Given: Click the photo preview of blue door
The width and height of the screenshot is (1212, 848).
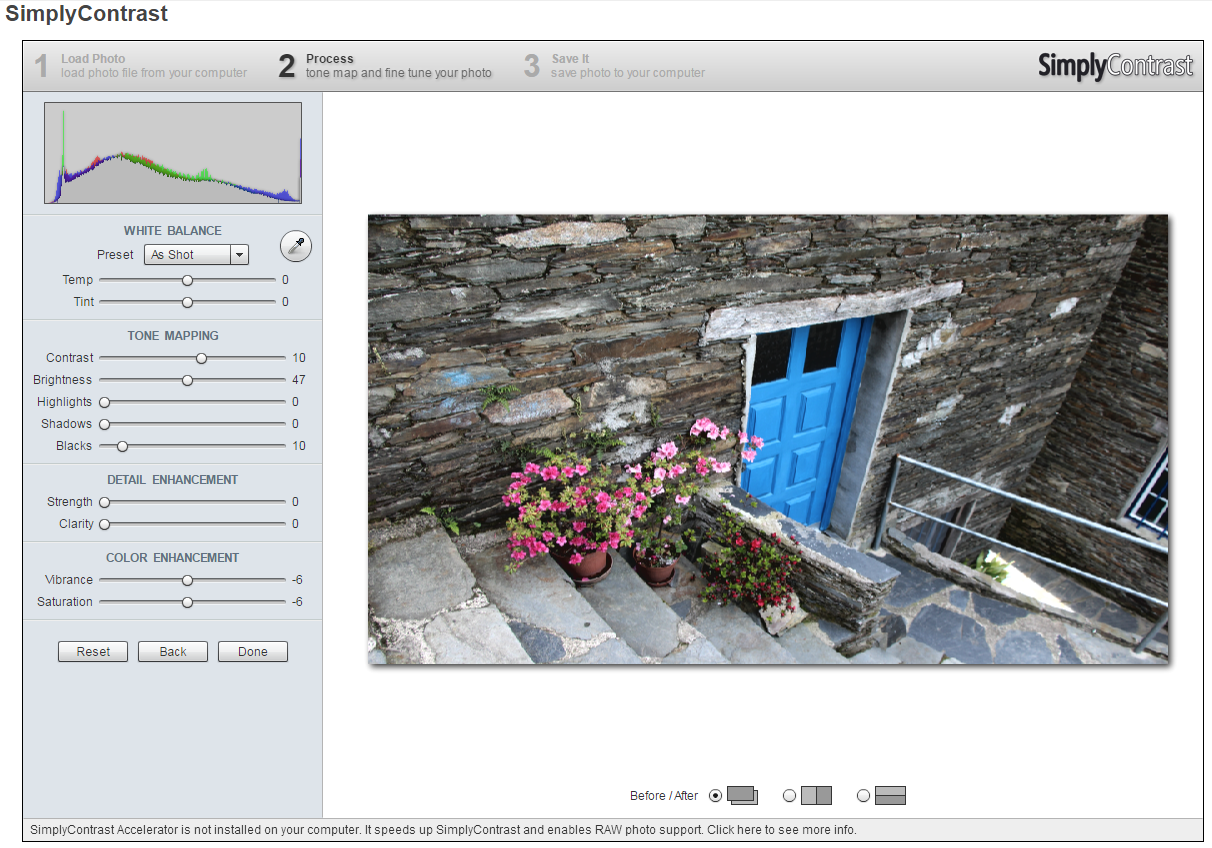Looking at the screenshot, I should (768, 439).
